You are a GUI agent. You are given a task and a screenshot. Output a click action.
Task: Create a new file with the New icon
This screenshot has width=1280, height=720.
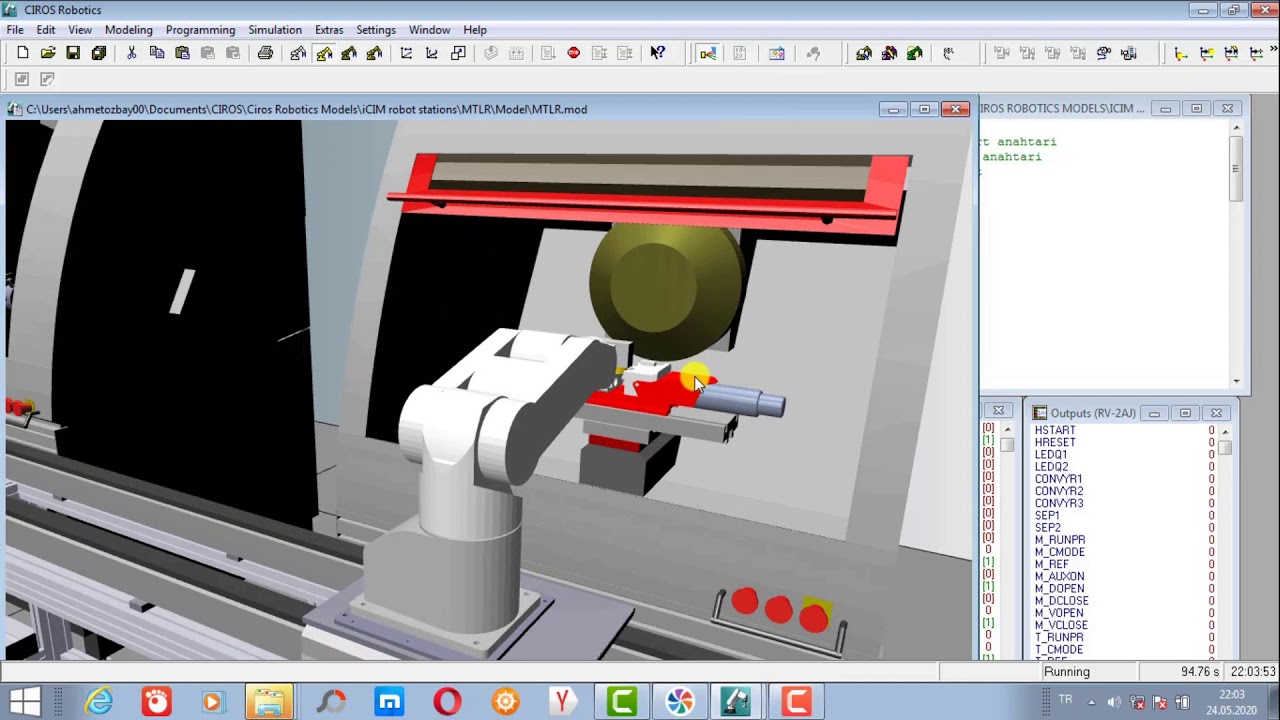pos(22,53)
